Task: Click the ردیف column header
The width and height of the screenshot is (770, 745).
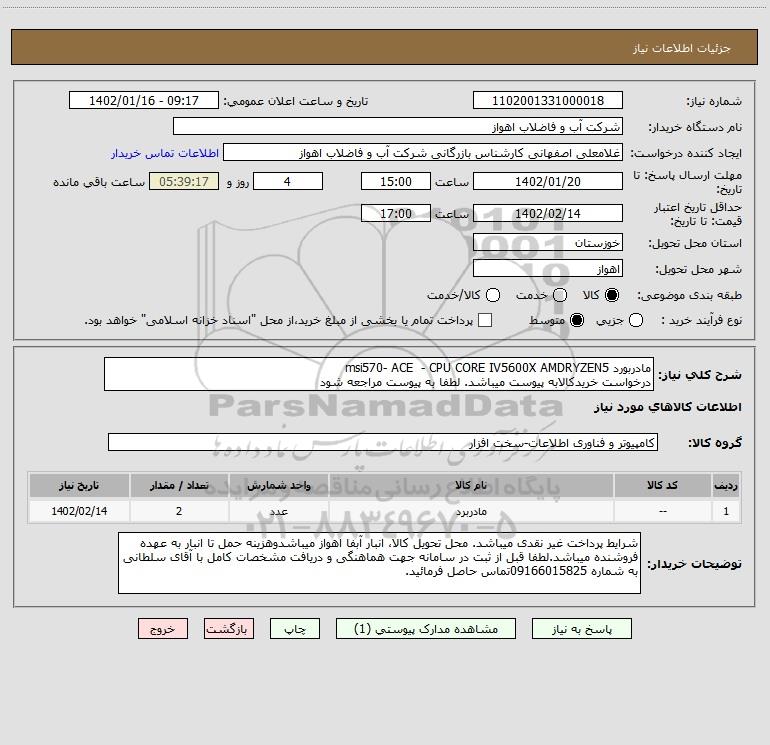Action: 726,485
